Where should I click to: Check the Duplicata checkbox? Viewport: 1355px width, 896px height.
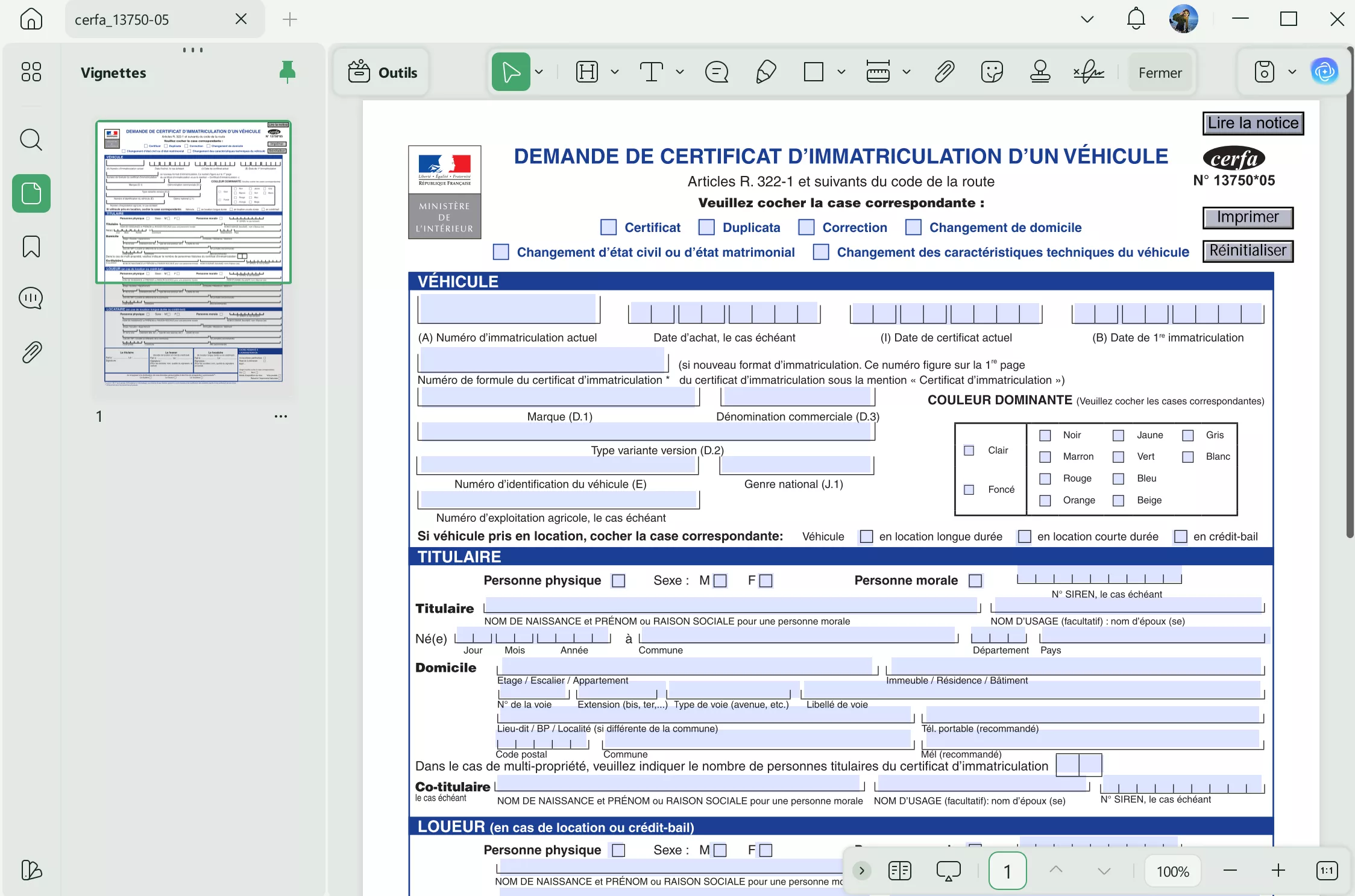click(x=706, y=227)
